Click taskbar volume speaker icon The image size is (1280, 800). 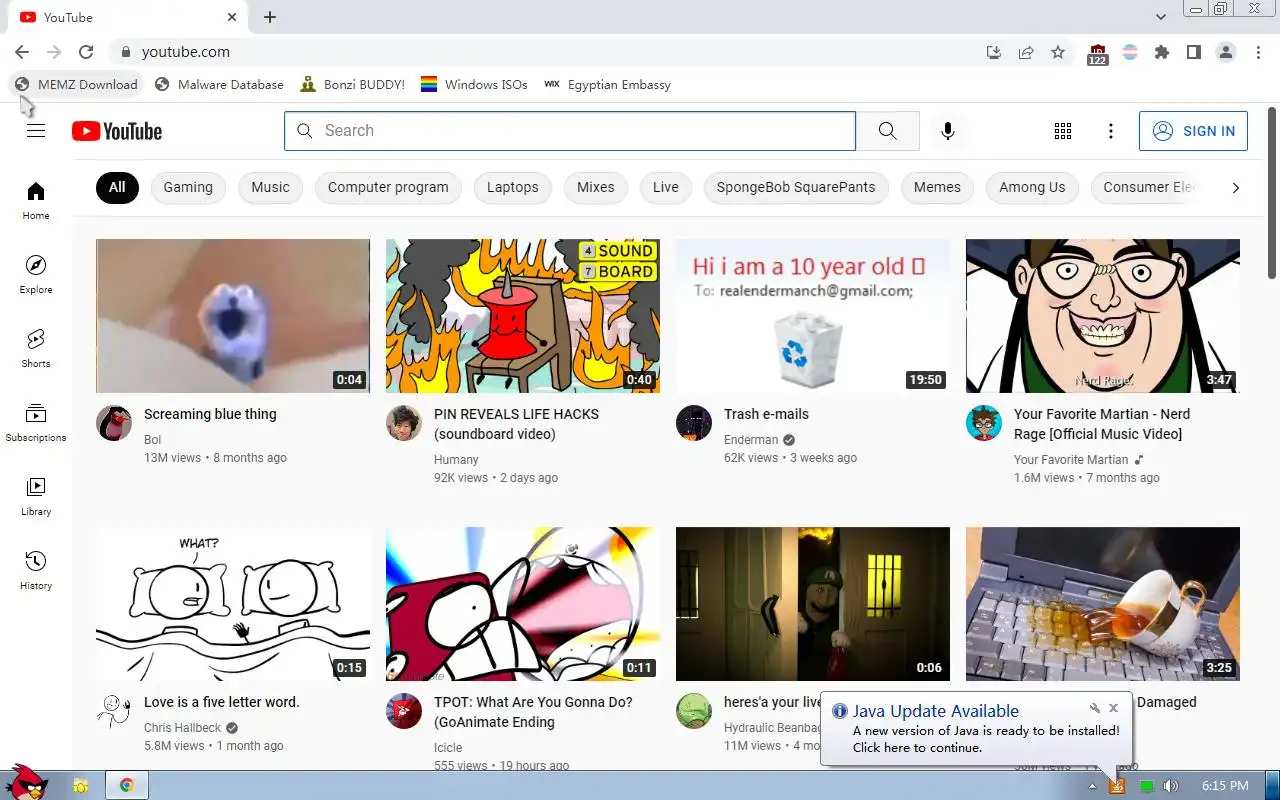tap(1171, 787)
